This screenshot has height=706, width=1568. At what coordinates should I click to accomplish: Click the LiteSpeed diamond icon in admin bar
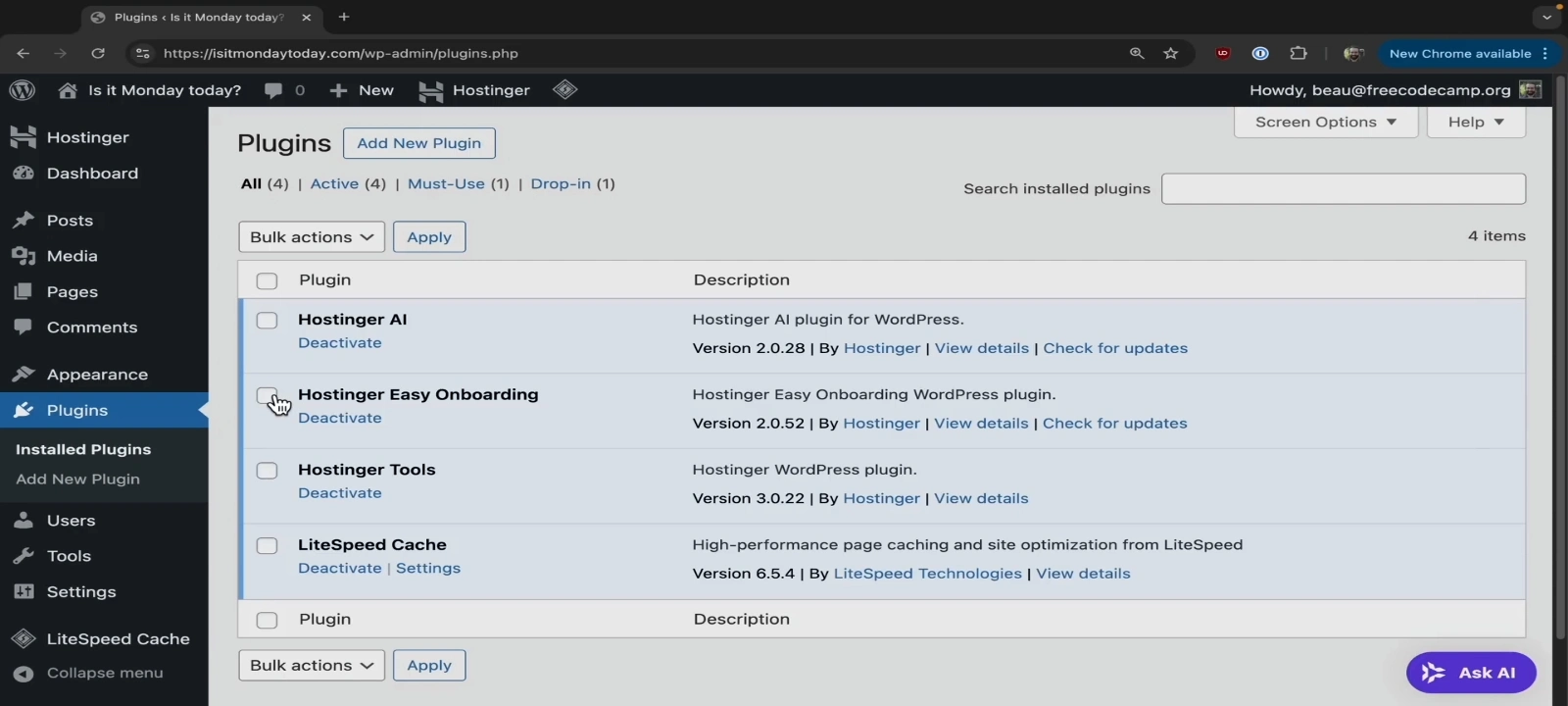[x=564, y=90]
